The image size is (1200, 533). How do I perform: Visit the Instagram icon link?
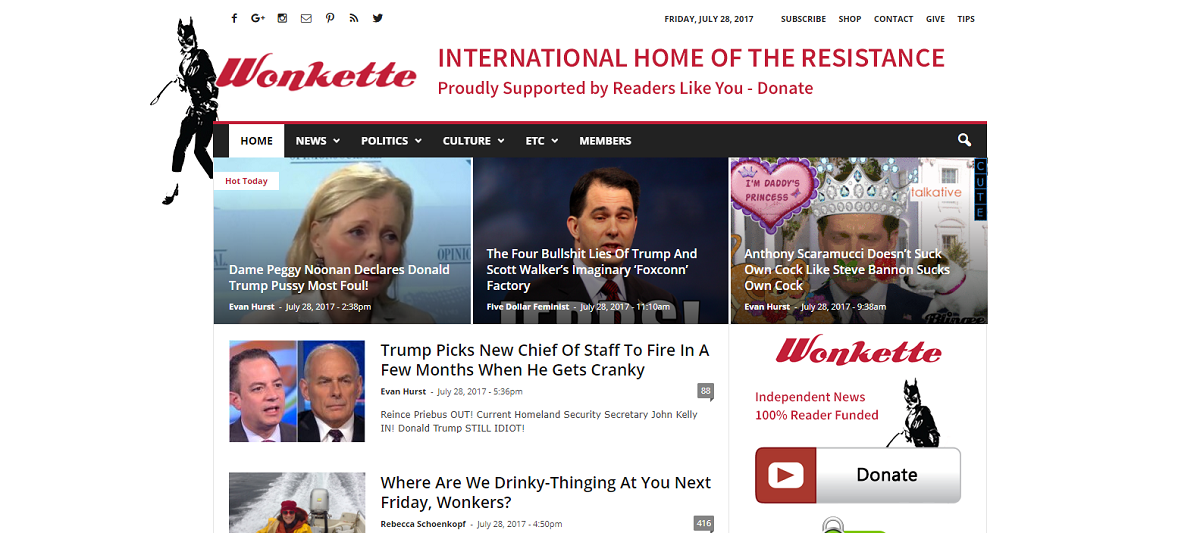point(282,18)
